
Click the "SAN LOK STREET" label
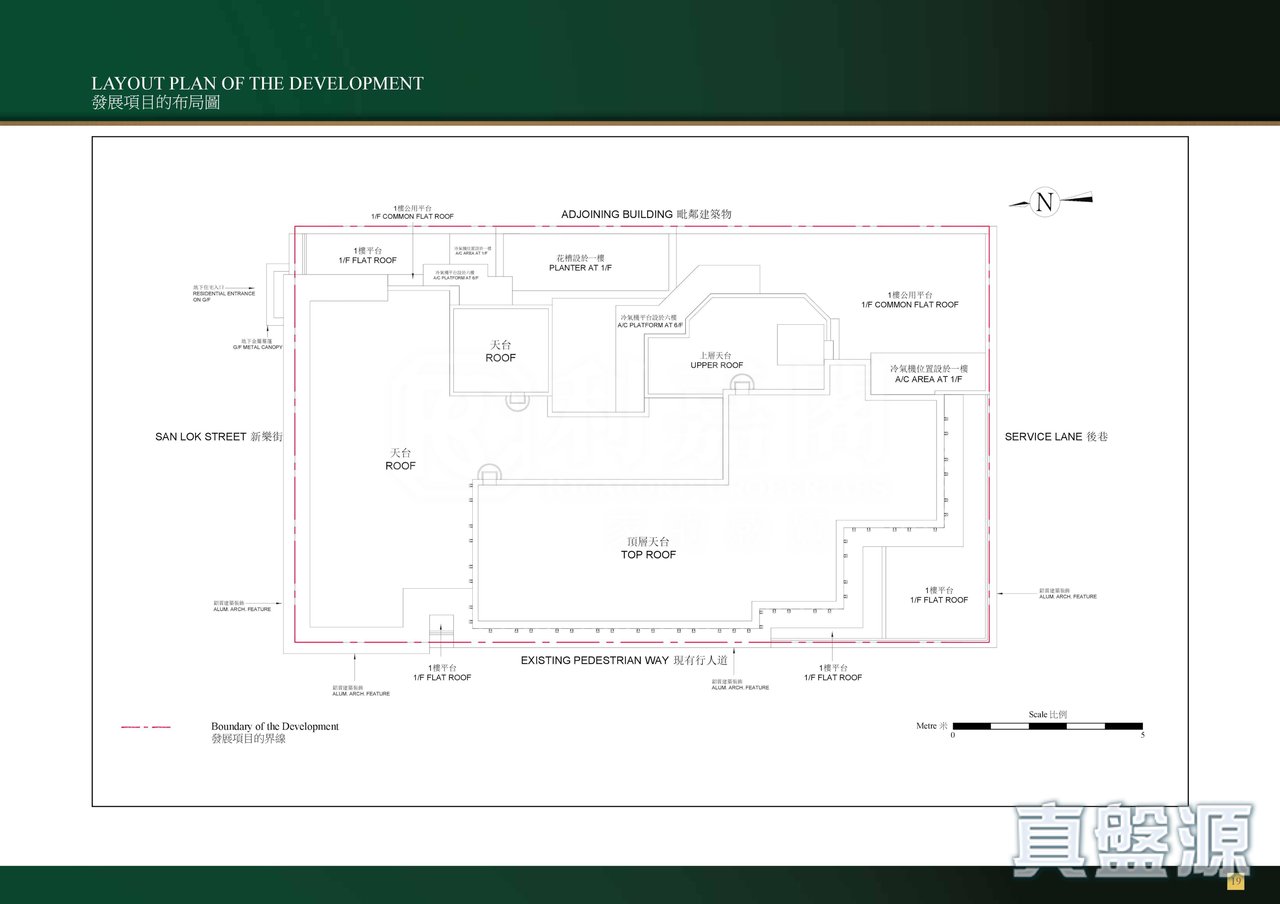[x=201, y=437]
